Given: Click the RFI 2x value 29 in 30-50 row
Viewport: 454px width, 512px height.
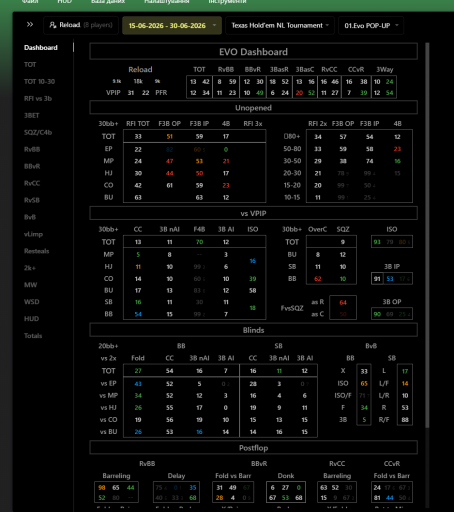Looking at the screenshot, I should tap(318, 161).
